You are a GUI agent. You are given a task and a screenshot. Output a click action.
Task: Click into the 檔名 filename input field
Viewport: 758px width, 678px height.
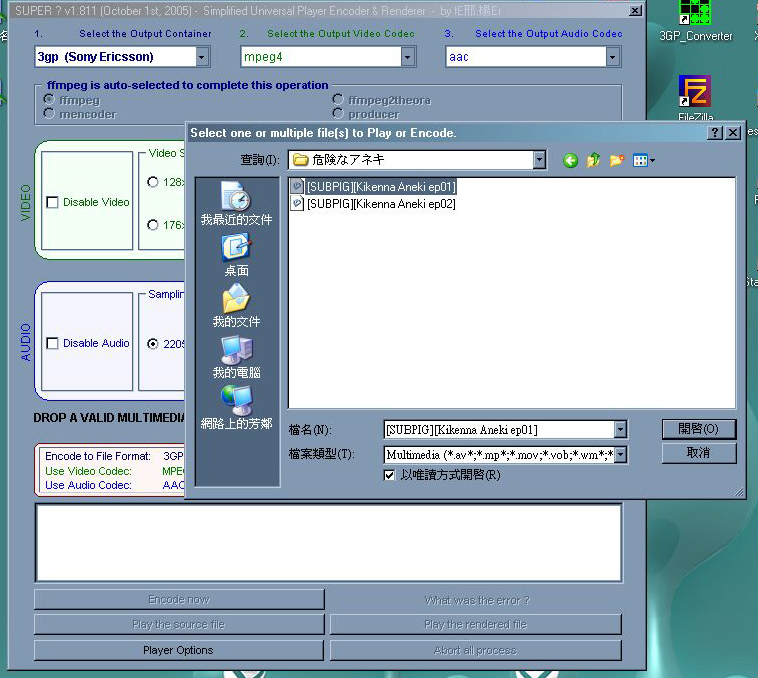[499, 429]
